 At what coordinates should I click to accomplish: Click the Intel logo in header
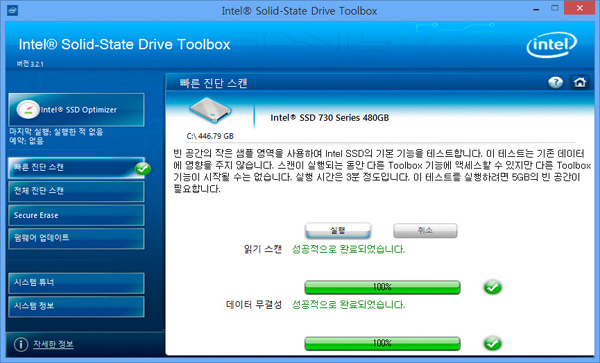click(x=551, y=45)
